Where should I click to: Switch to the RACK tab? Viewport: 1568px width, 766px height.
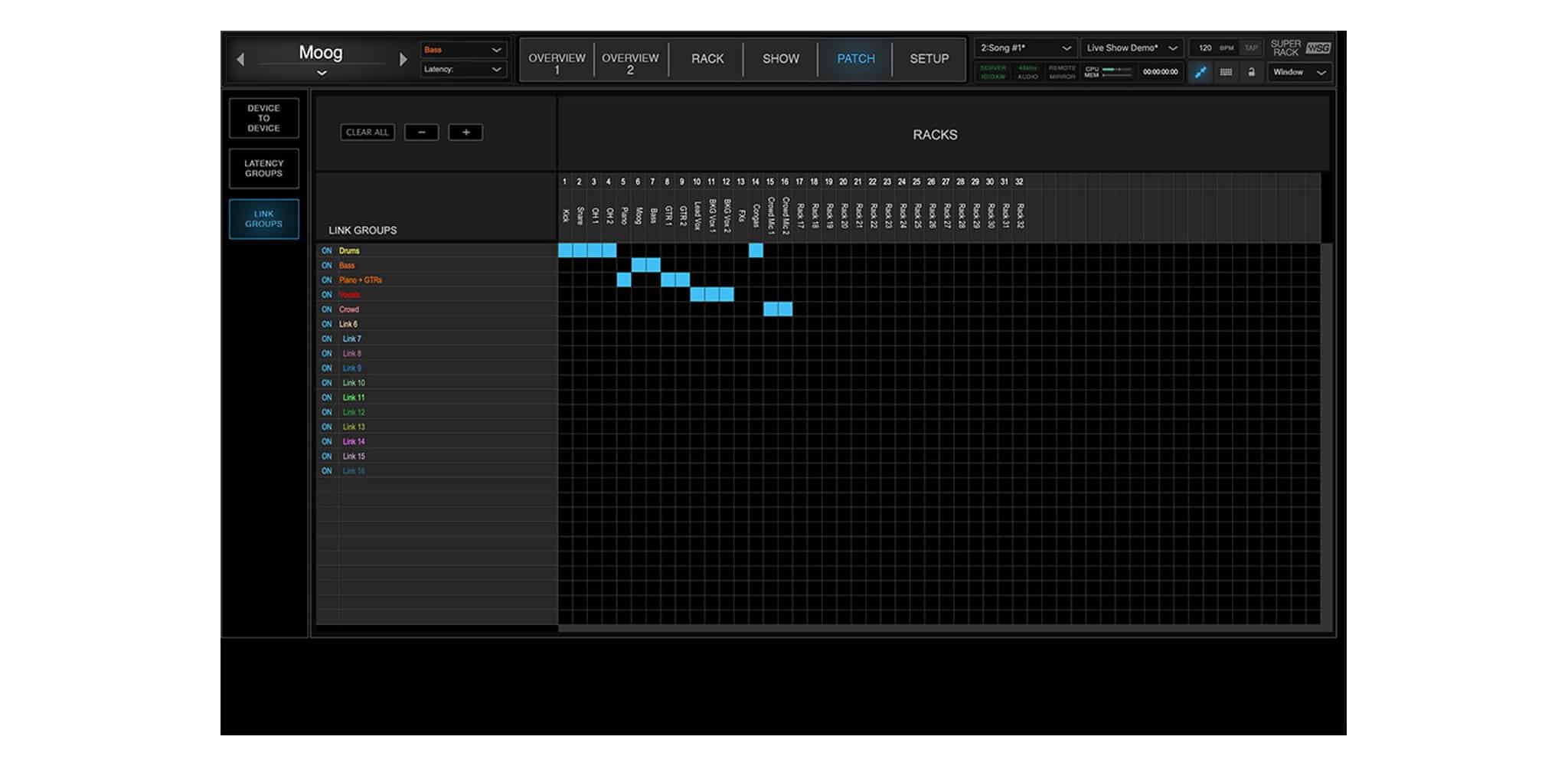[x=707, y=59]
